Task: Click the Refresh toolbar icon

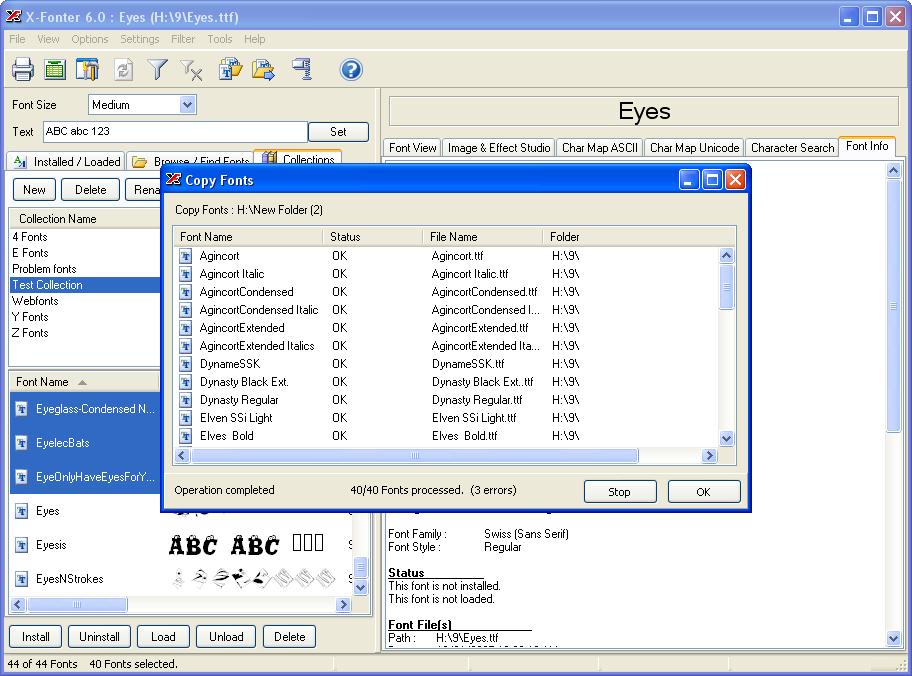Action: [123, 70]
